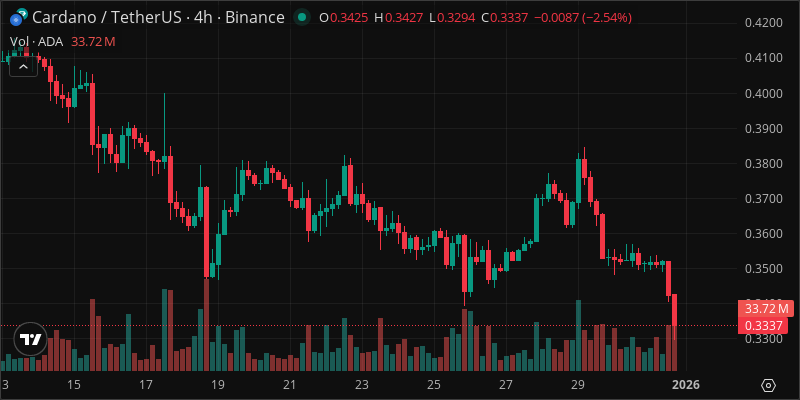800x400 pixels.
Task: Click the 17 date label on the time axis
Action: tap(146, 384)
